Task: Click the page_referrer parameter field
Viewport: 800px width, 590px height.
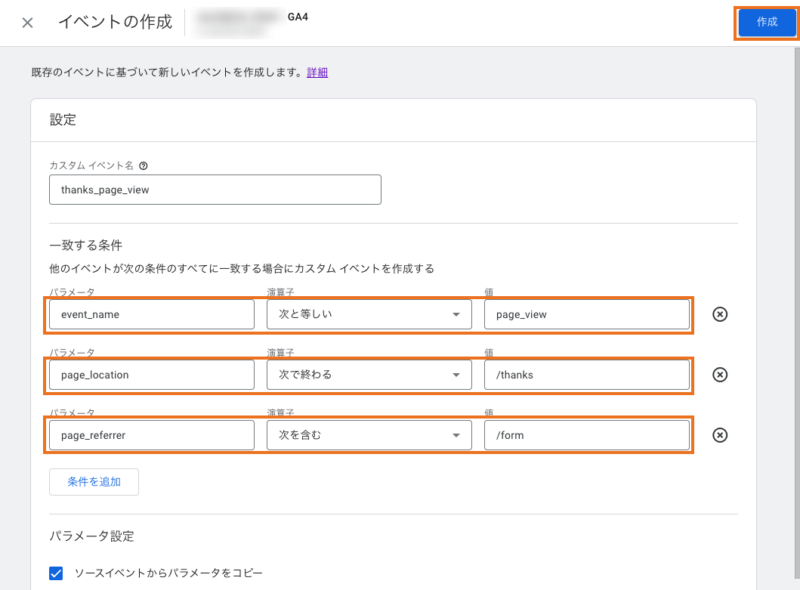Action: (152, 435)
